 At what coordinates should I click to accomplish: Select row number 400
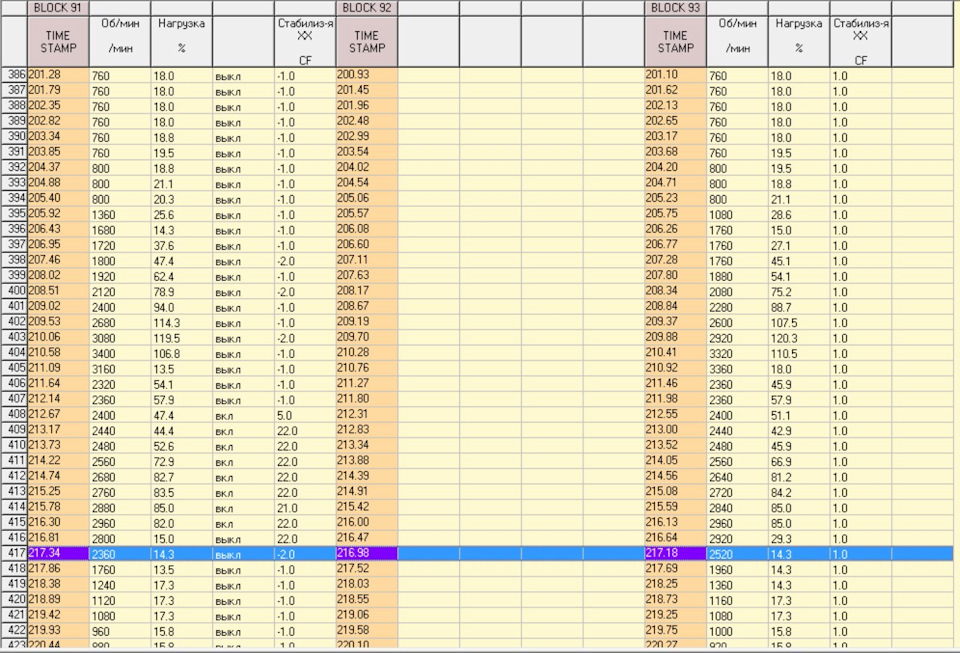(x=14, y=291)
